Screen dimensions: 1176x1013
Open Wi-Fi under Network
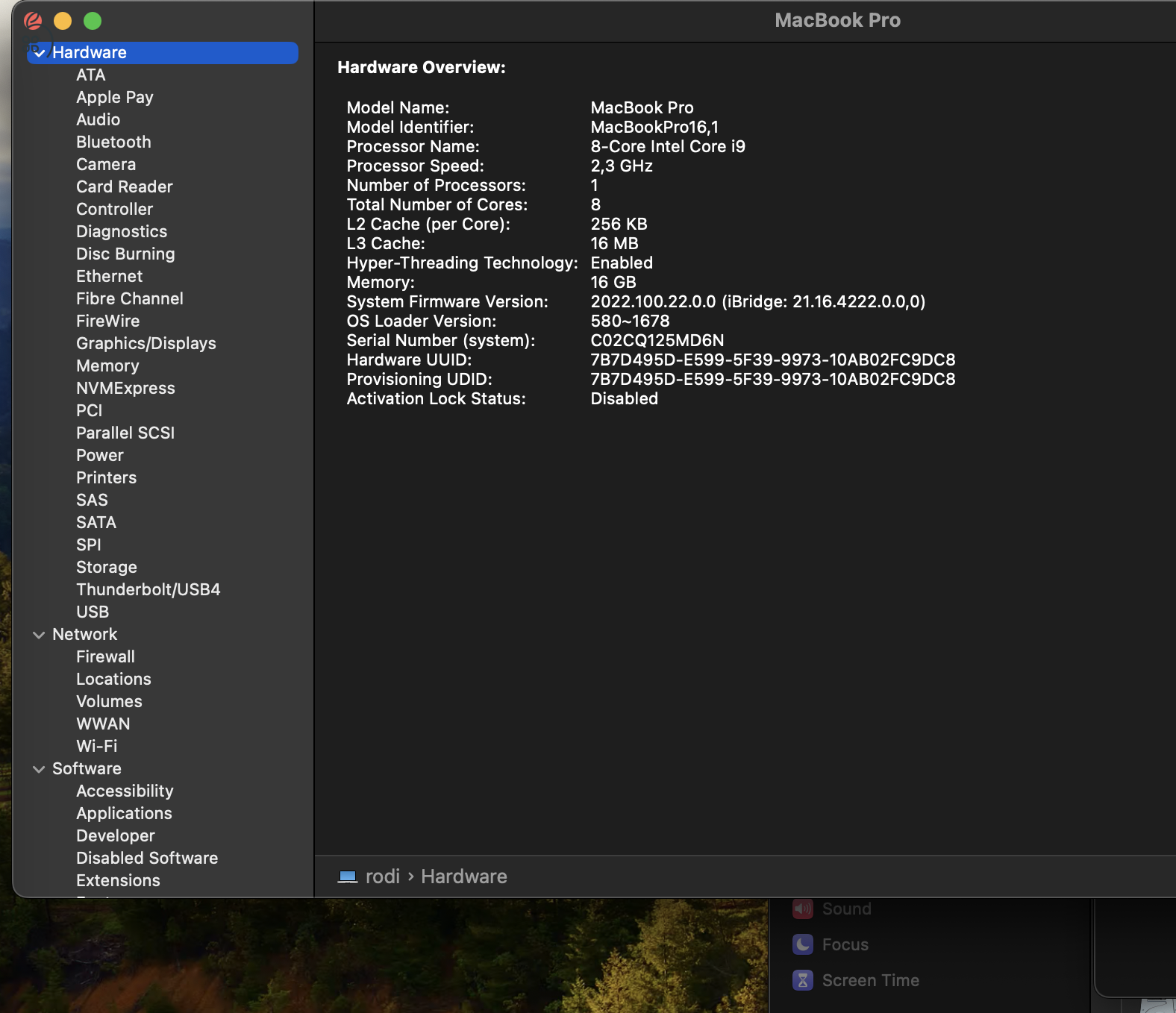[x=97, y=746]
